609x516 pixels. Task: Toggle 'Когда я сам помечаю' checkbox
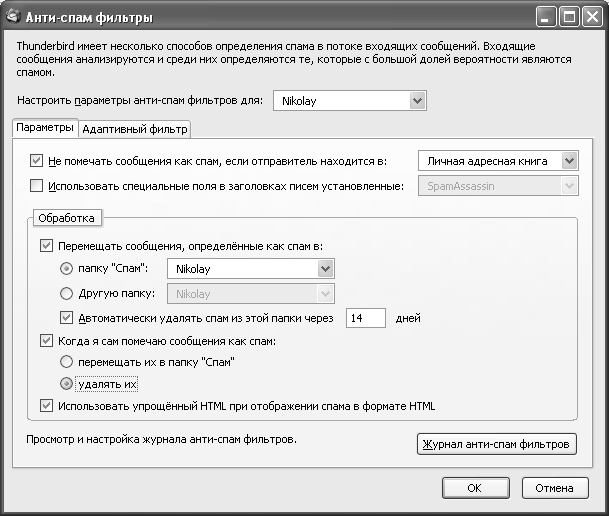click(x=47, y=341)
